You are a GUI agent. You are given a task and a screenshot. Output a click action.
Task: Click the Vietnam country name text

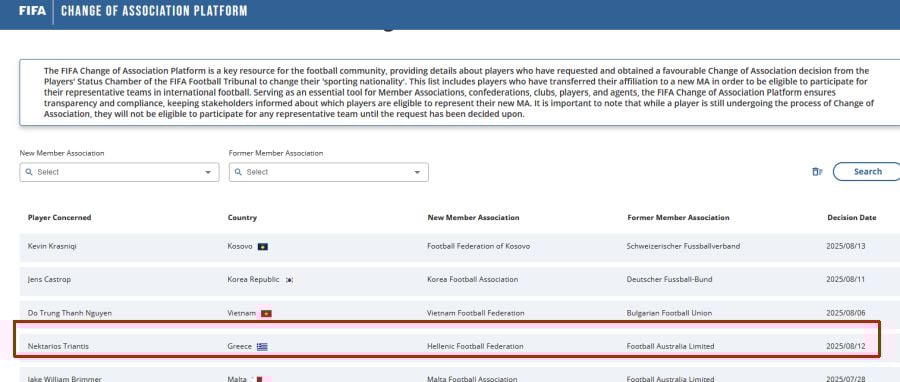coord(242,313)
